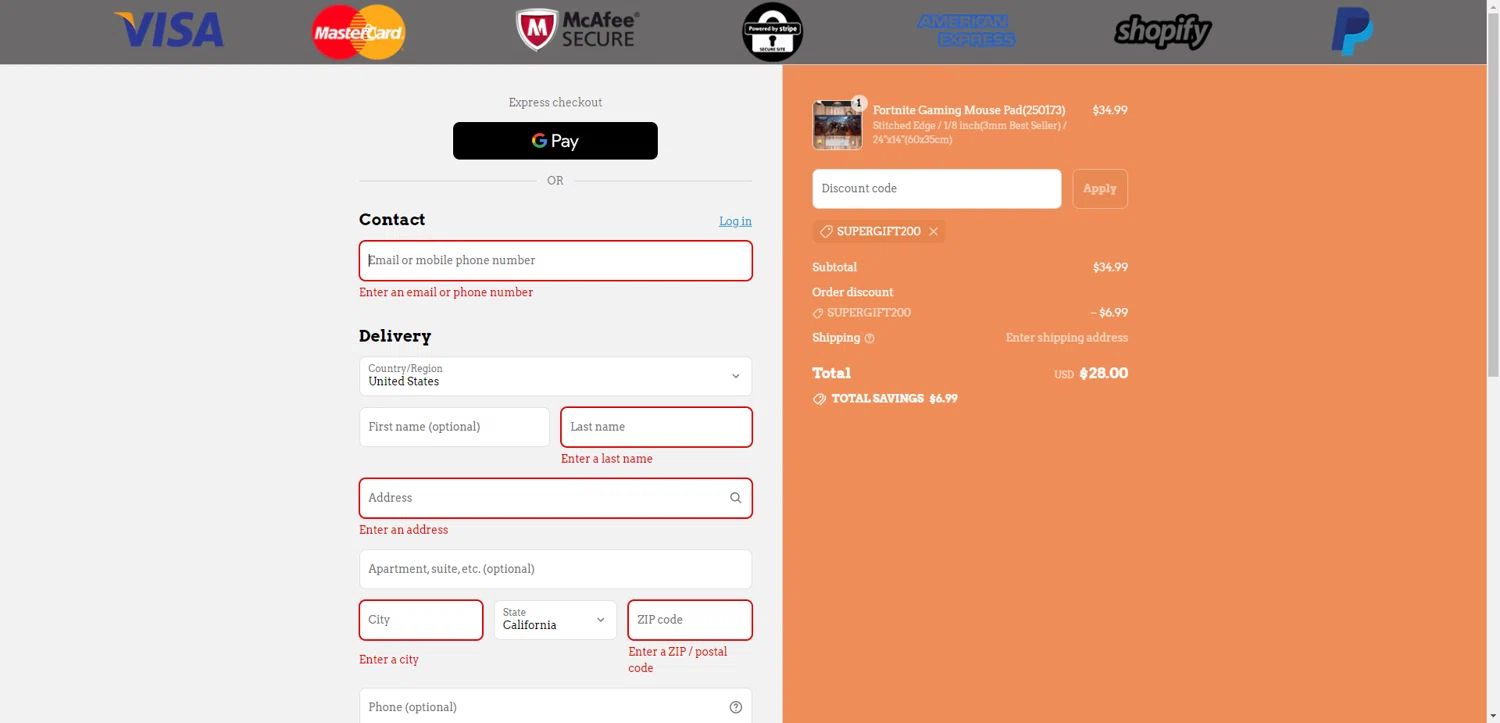
Task: Click the quantity badge on product thumbnail
Action: (858, 103)
